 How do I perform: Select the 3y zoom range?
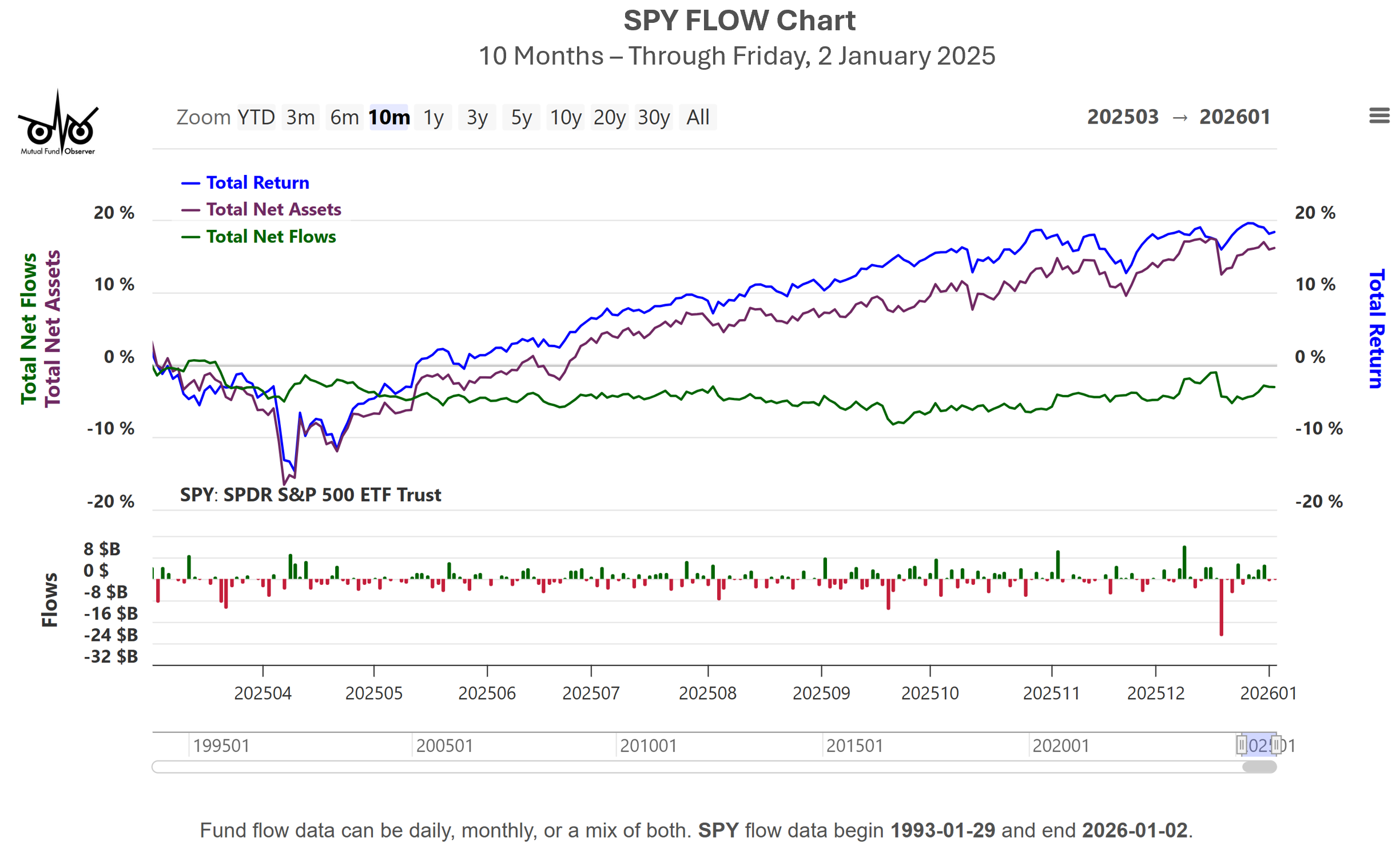pyautogui.click(x=477, y=117)
